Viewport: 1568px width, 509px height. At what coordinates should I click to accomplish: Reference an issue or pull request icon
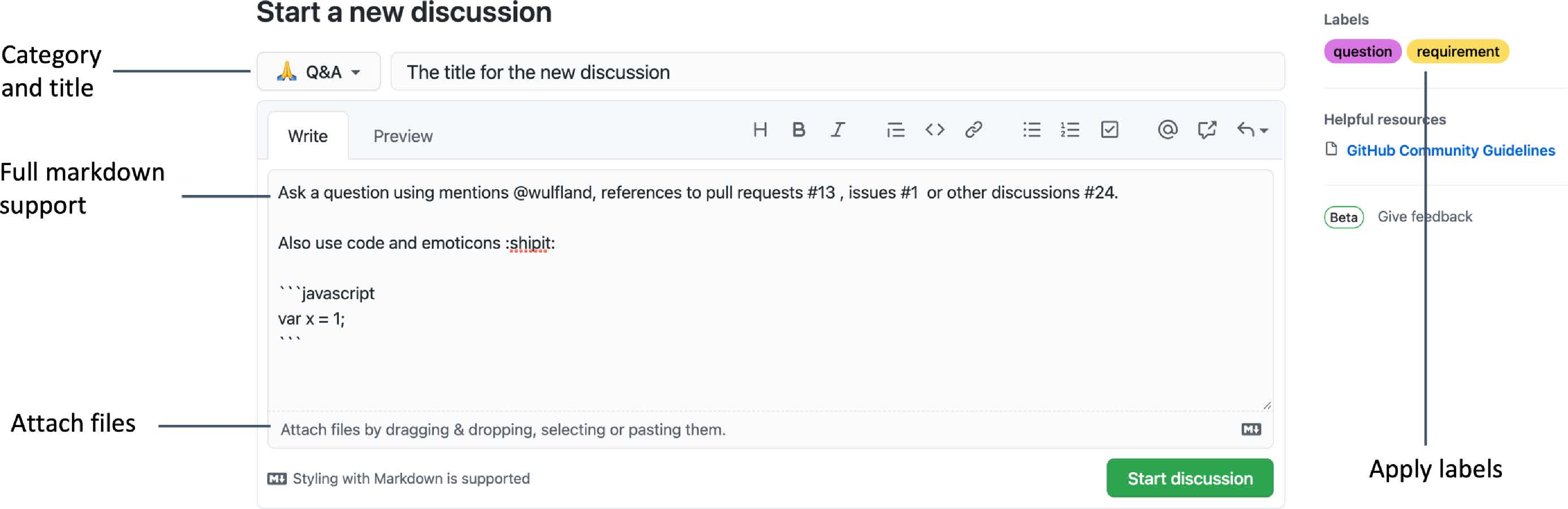(1207, 130)
